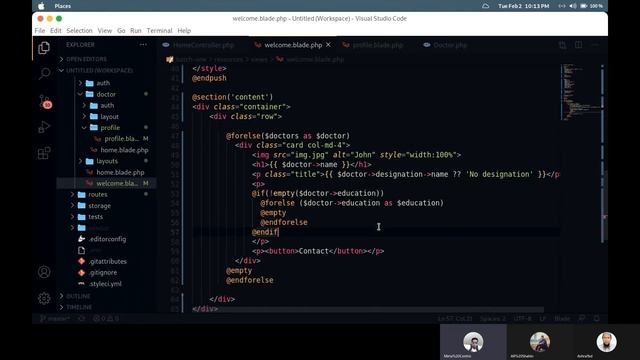
Task: Click the notifications bell in status bar
Action: (597, 318)
